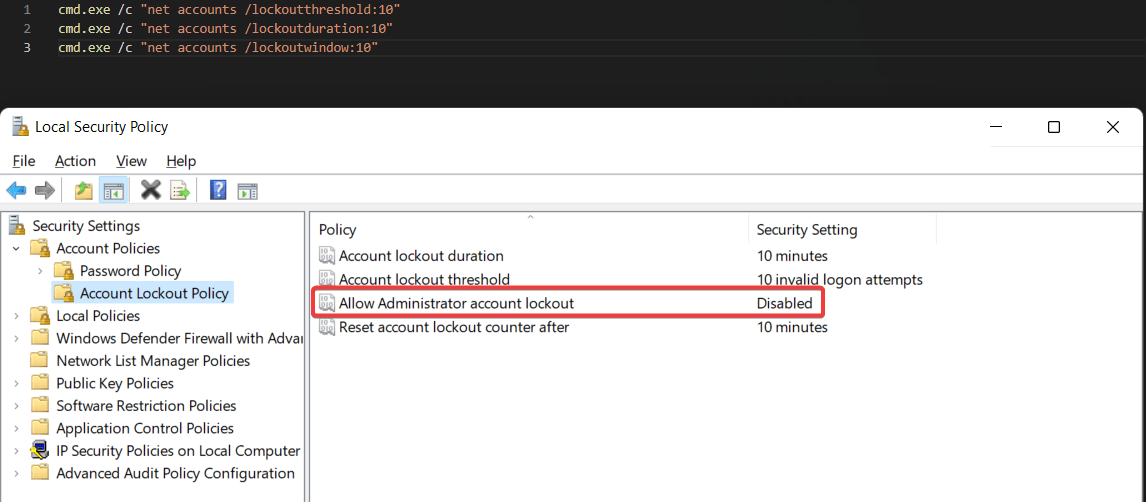The width and height of the screenshot is (1146, 502).
Task: Close the Local Security Policy window
Action: click(x=1112, y=127)
